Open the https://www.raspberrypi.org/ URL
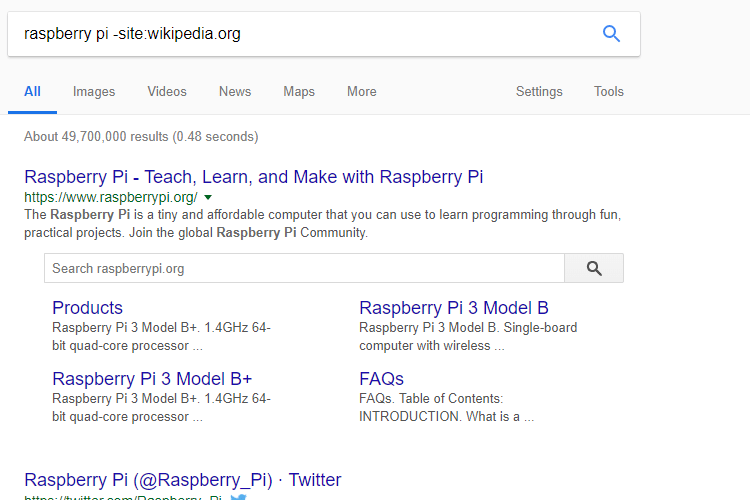Viewport: 750px width, 500px height. tap(111, 197)
